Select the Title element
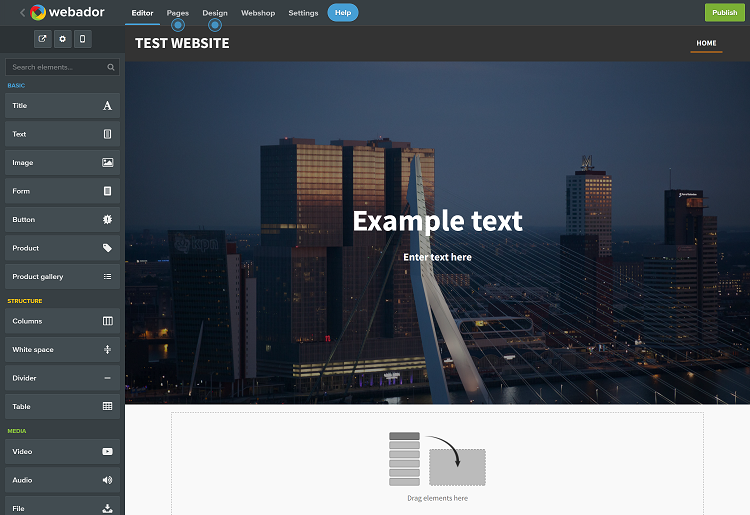 [62, 105]
